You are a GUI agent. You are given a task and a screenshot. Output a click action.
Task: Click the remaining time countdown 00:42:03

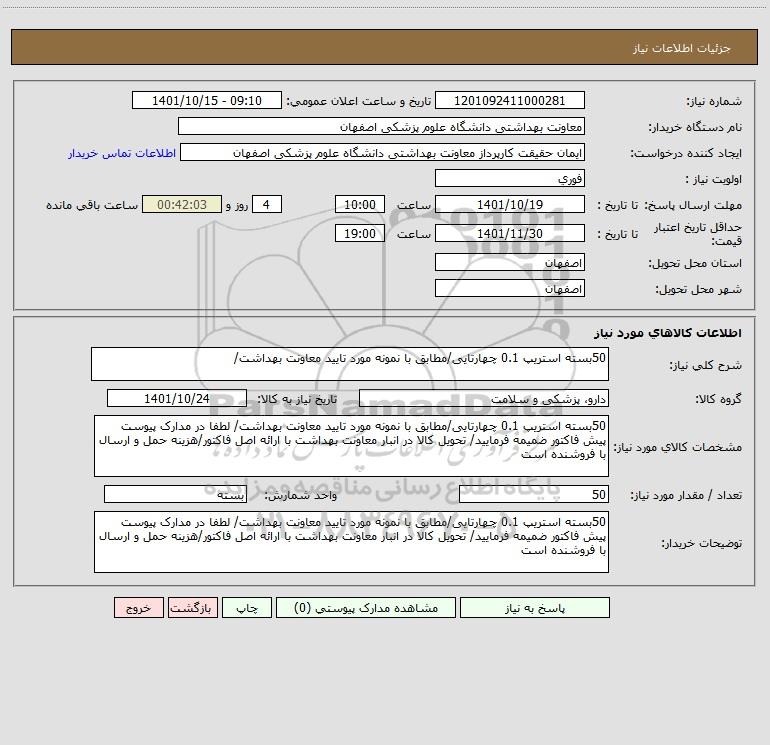(x=182, y=204)
